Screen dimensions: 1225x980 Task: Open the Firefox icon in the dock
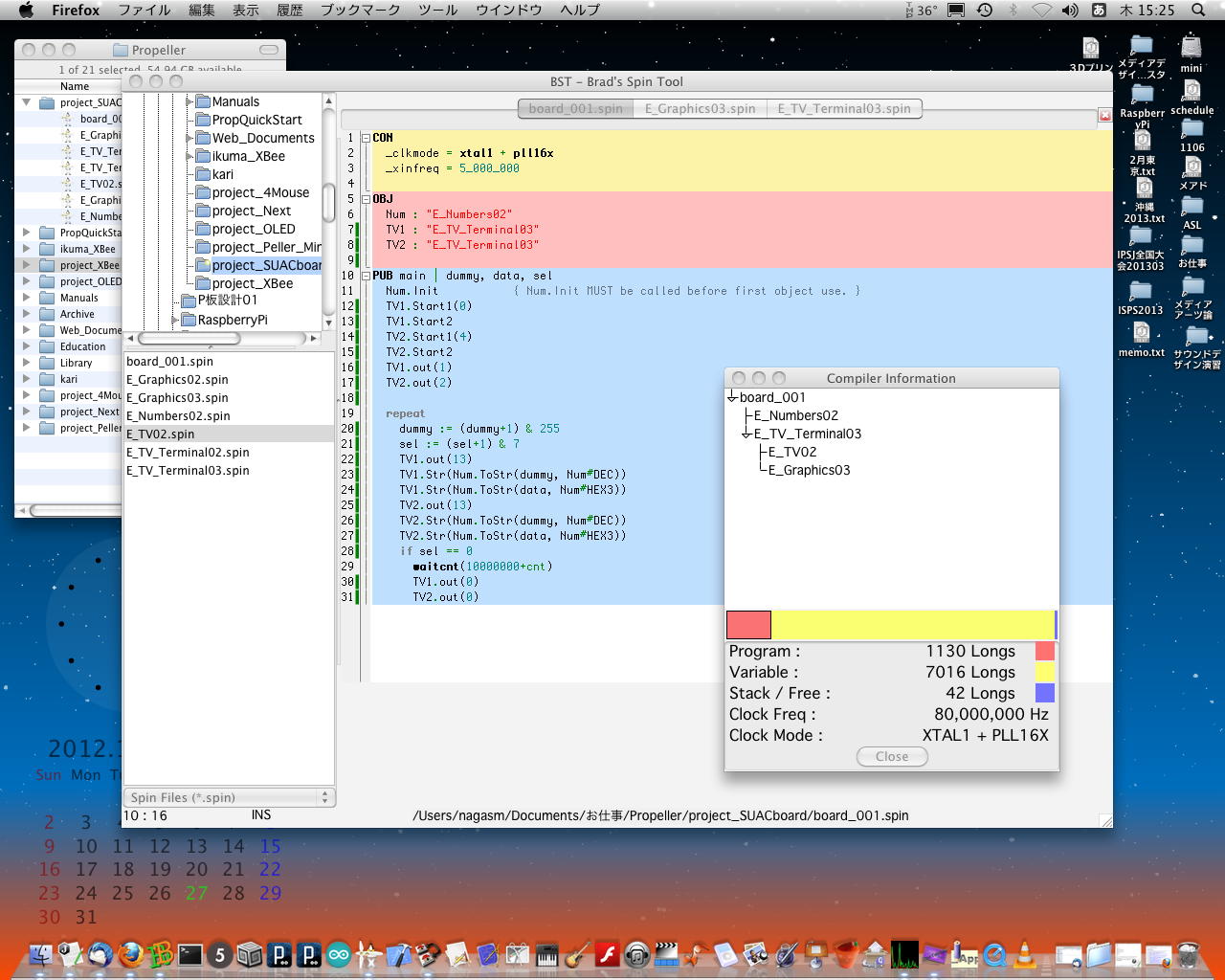[130, 954]
